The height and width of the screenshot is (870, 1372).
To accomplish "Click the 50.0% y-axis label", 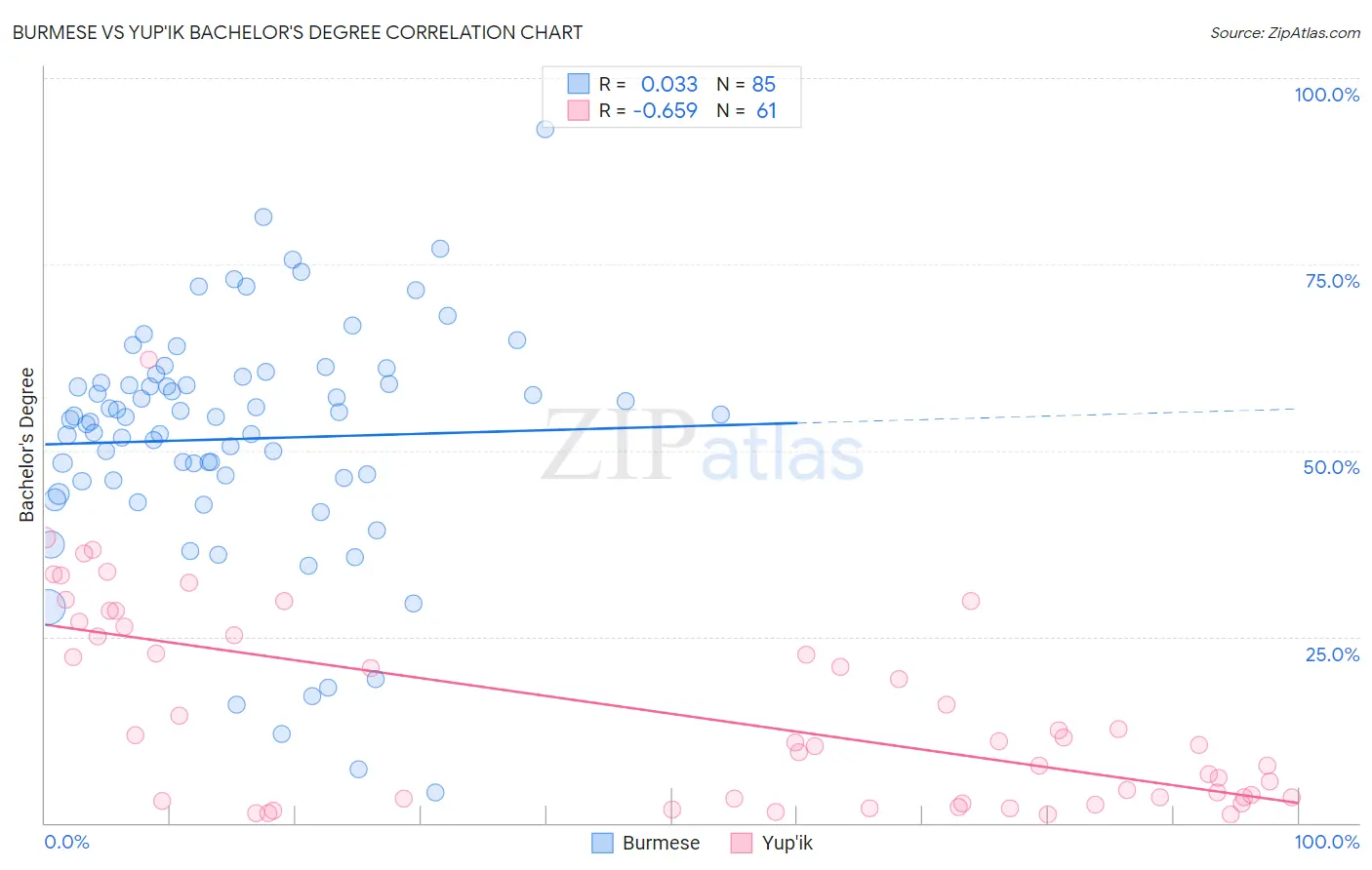I will pos(1331,467).
